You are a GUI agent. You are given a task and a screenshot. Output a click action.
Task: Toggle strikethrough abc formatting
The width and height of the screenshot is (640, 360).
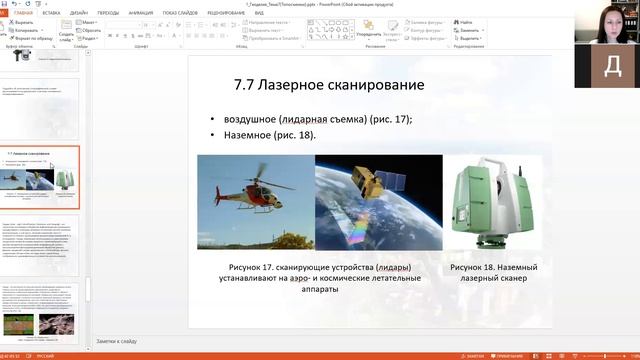point(140,36)
